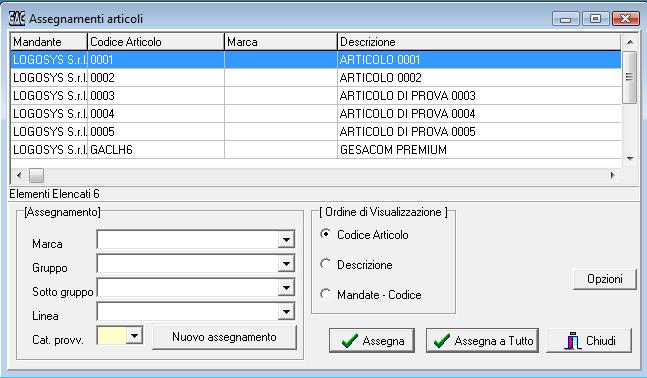The image size is (647, 378).
Task: Expand the Gruppo combo box
Action: tap(286, 264)
